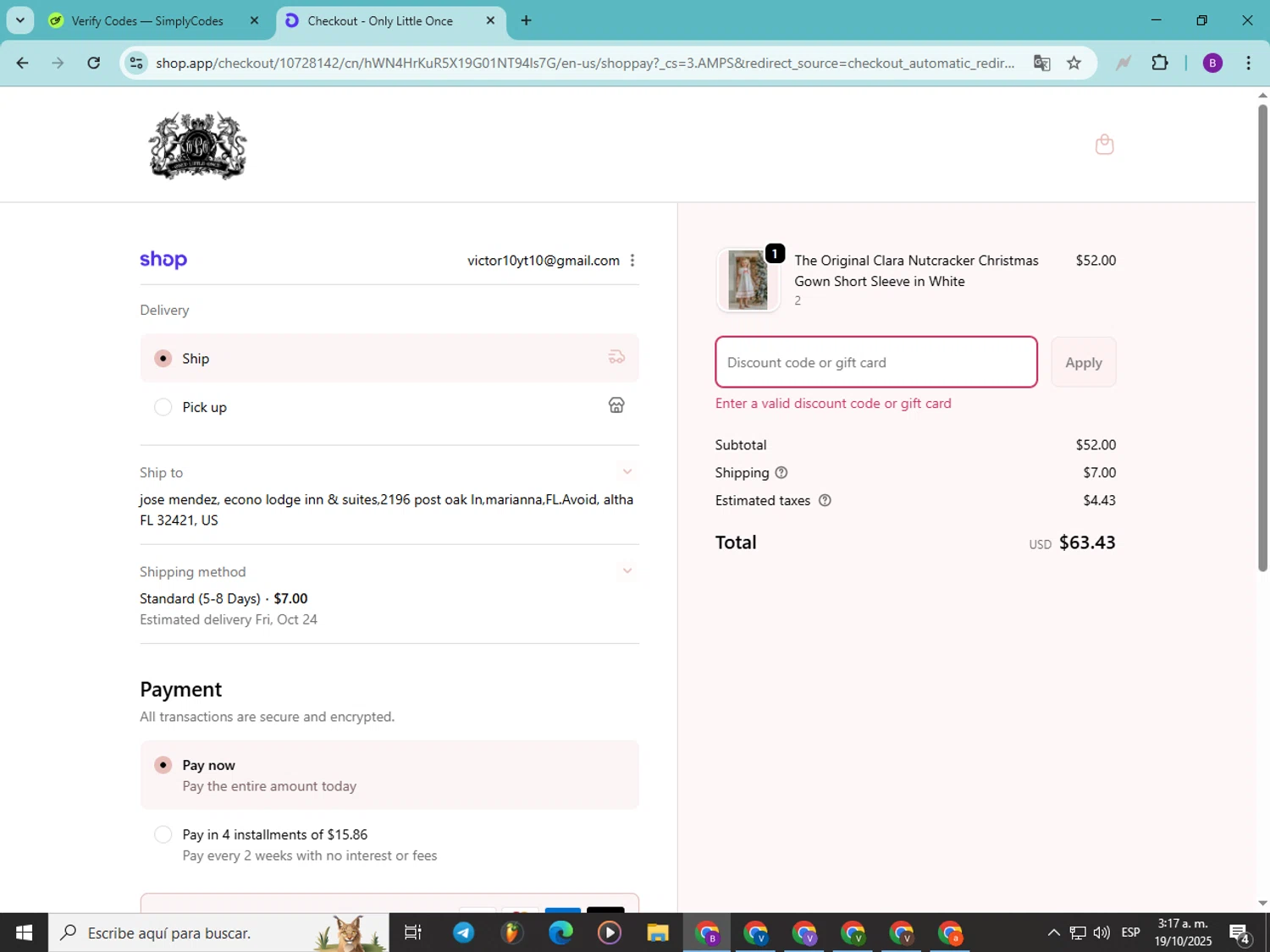Viewport: 1270px width, 952px height.
Task: Switch to Verify Codes SimplyCodes tab
Action: [x=146, y=20]
